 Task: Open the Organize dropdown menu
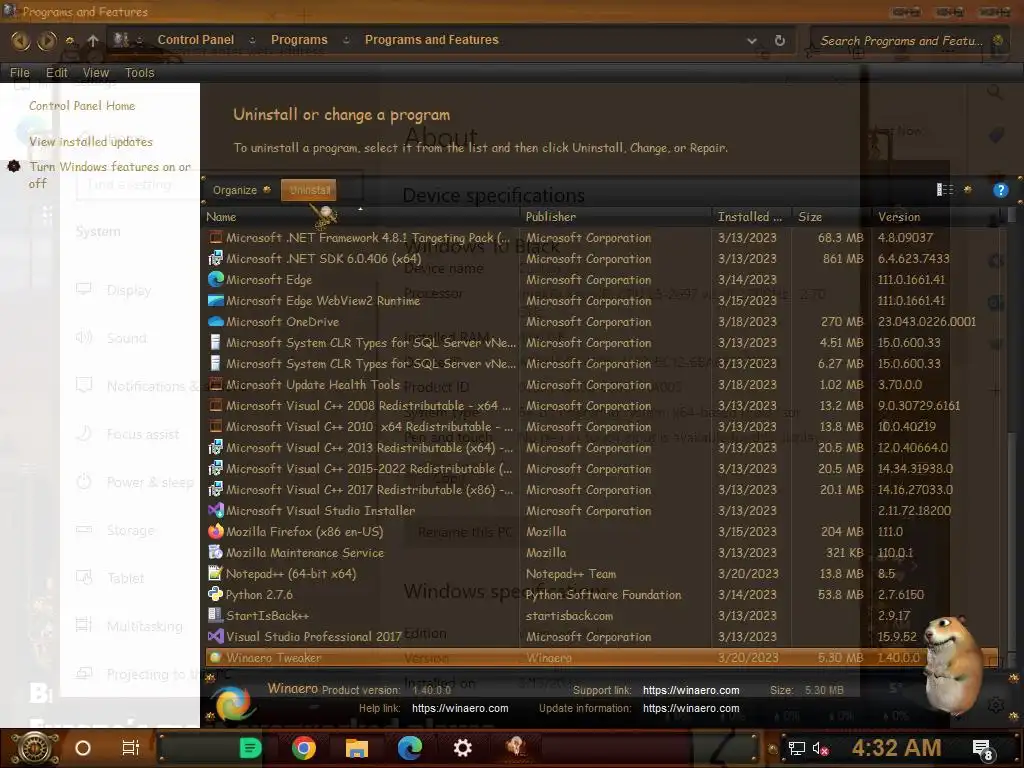pos(241,190)
